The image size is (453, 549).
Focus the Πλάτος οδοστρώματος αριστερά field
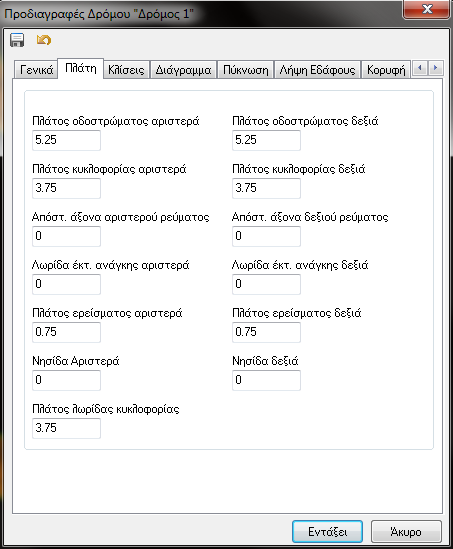(67, 140)
